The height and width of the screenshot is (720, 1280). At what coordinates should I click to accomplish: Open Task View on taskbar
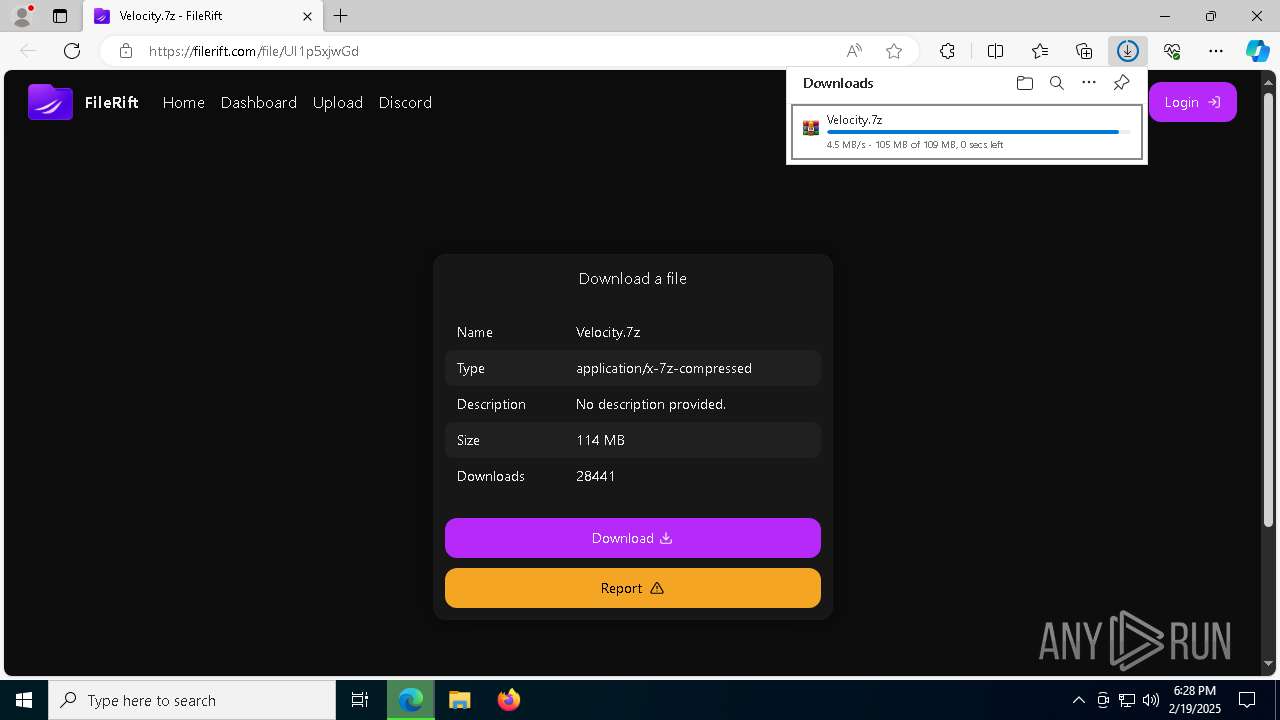[x=360, y=700]
